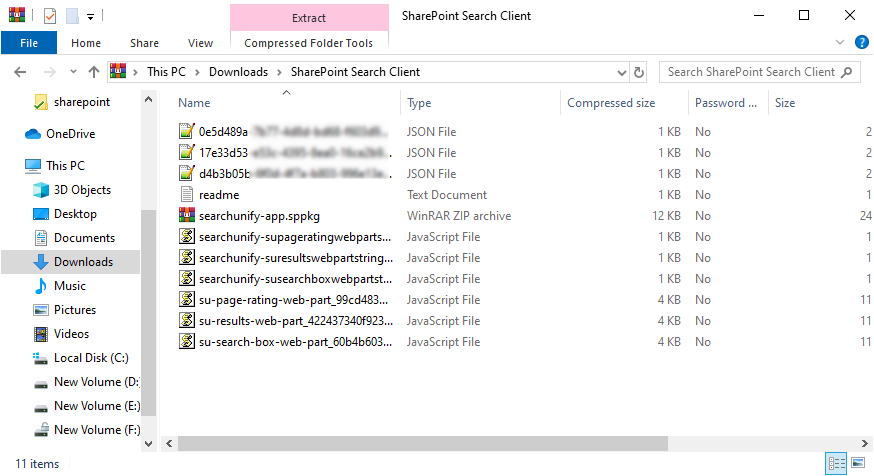Open the Customize Quick Access Toolbar dropdown

point(90,16)
